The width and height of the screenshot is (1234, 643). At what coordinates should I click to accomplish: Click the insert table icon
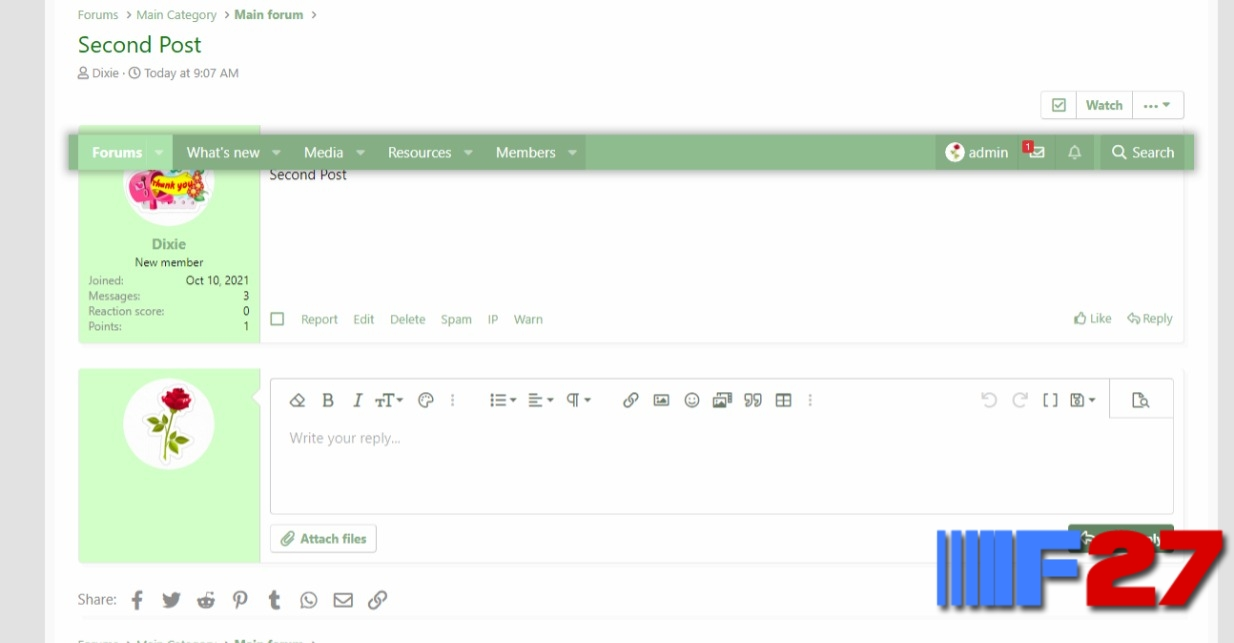point(784,400)
